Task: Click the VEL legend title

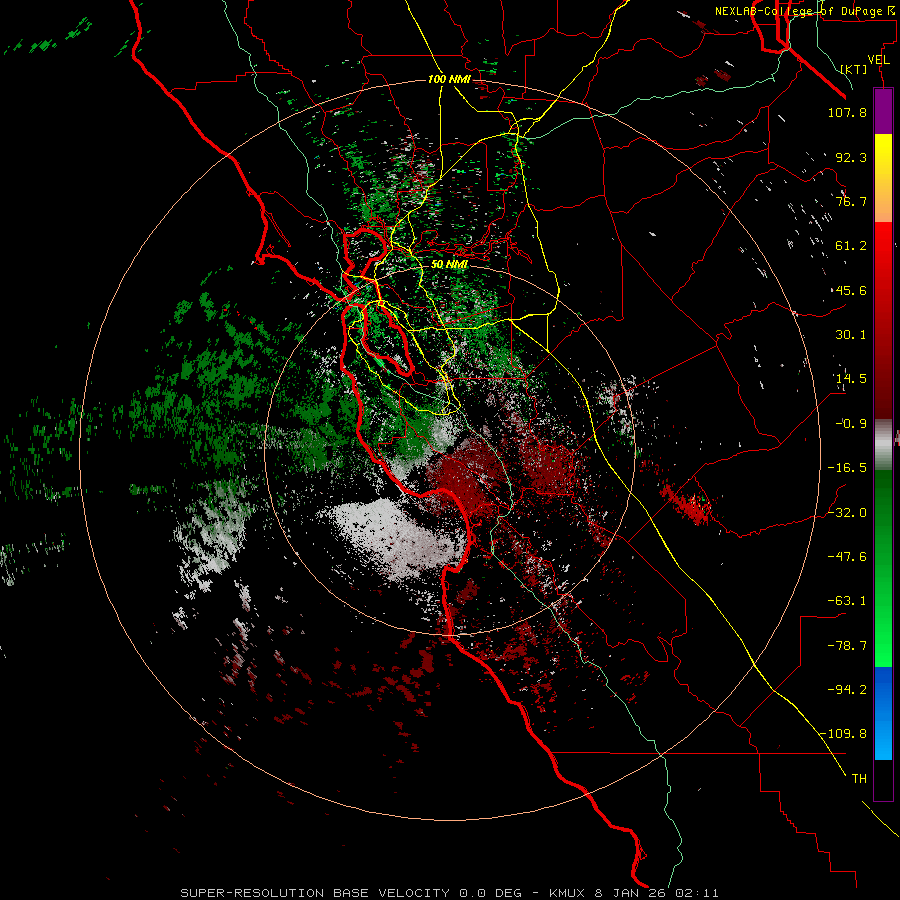Action: point(878,60)
